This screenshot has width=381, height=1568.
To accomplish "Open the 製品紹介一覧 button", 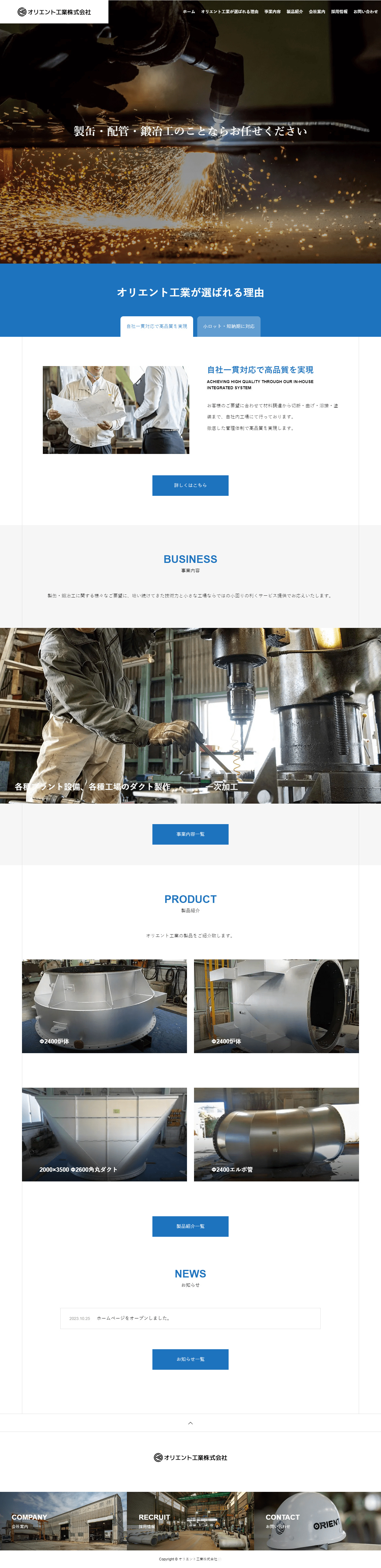I will (x=190, y=1226).
